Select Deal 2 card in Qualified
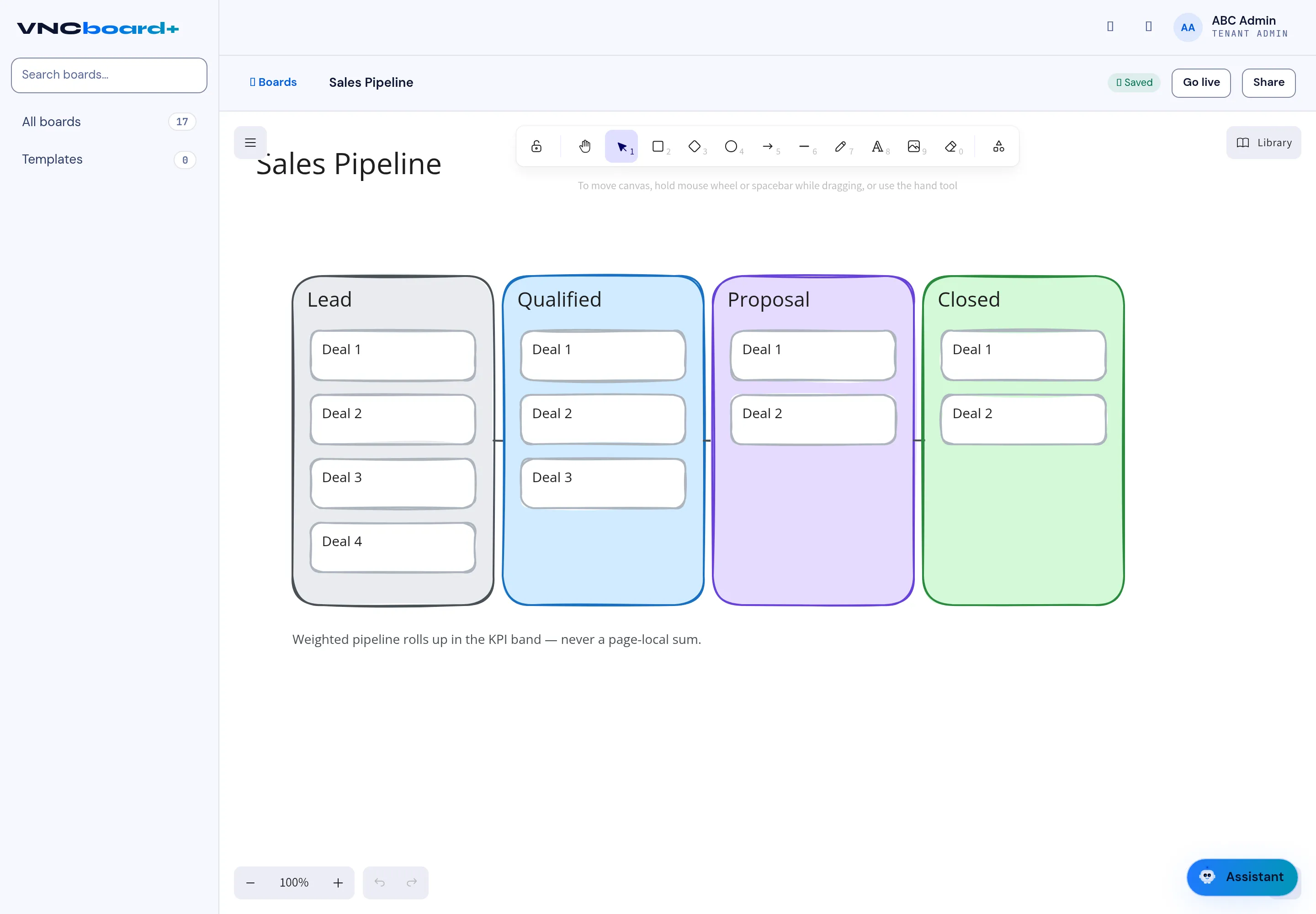The width and height of the screenshot is (1316, 914). pos(603,419)
